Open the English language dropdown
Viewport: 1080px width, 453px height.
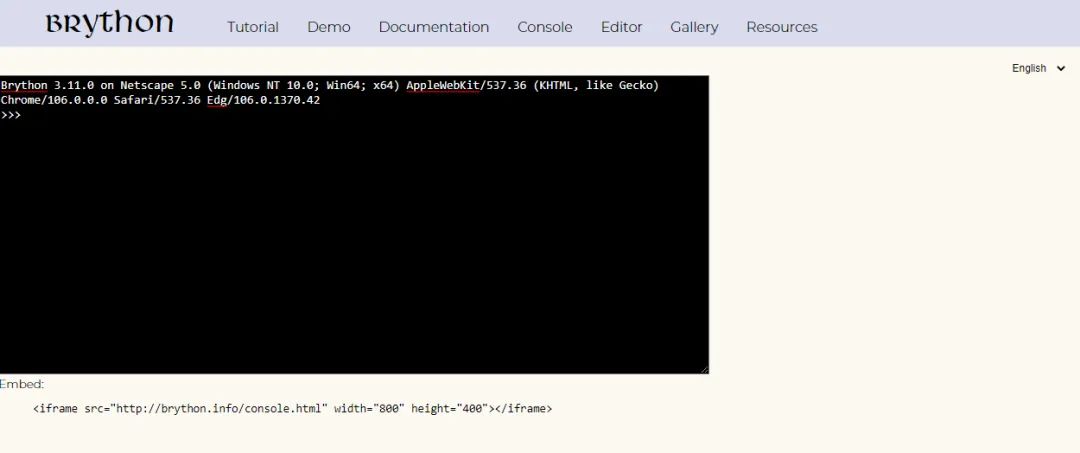[1038, 68]
